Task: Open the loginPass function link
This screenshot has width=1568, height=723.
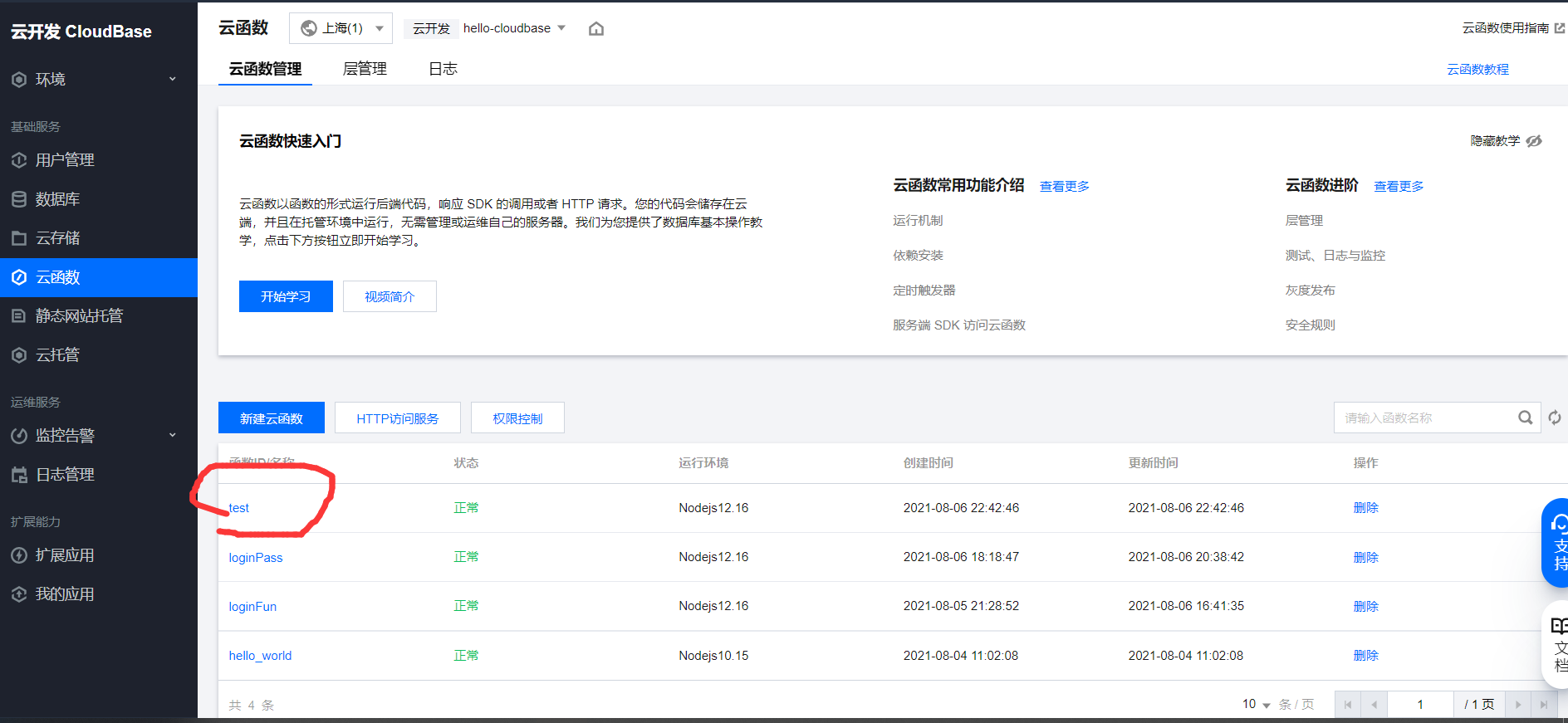Action: pos(256,557)
